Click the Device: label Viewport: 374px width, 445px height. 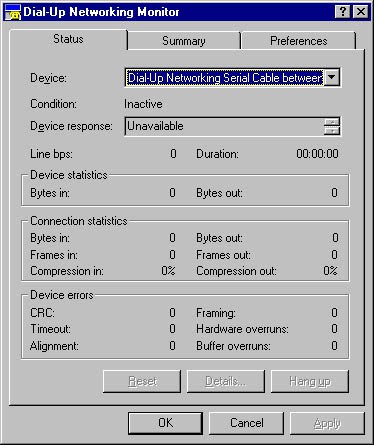48,78
